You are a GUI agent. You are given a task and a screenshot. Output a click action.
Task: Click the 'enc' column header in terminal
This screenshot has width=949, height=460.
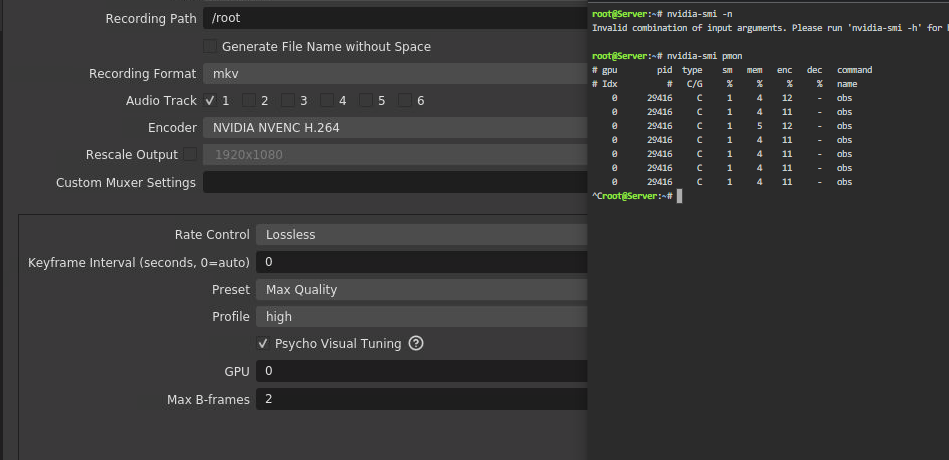coord(784,70)
